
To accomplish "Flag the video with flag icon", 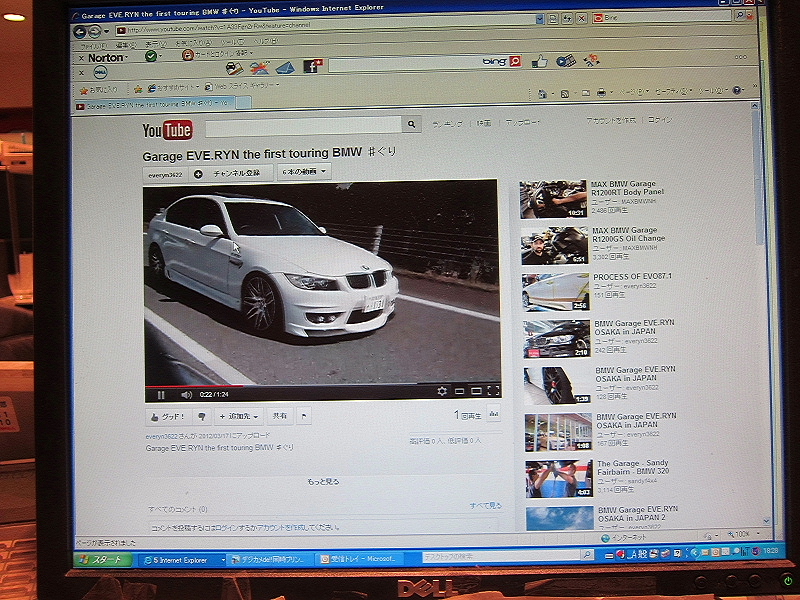I will tap(304, 416).
